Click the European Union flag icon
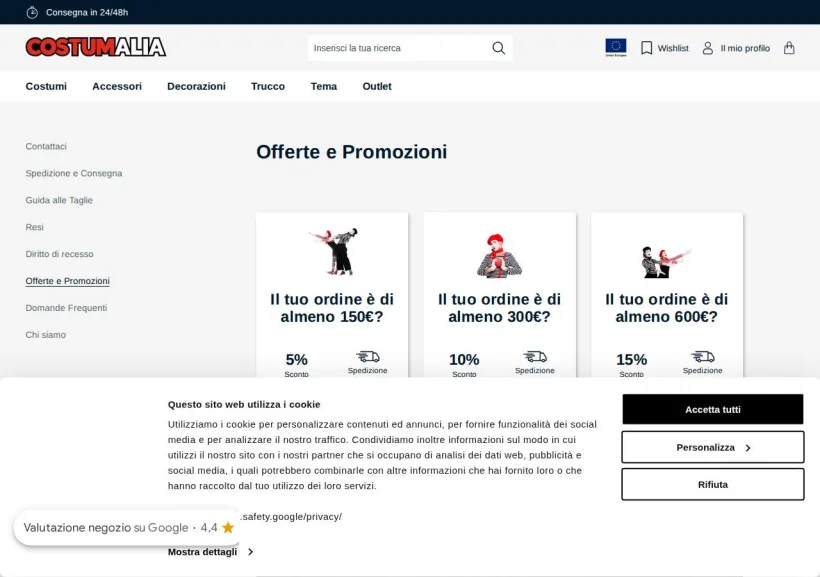 (616, 48)
